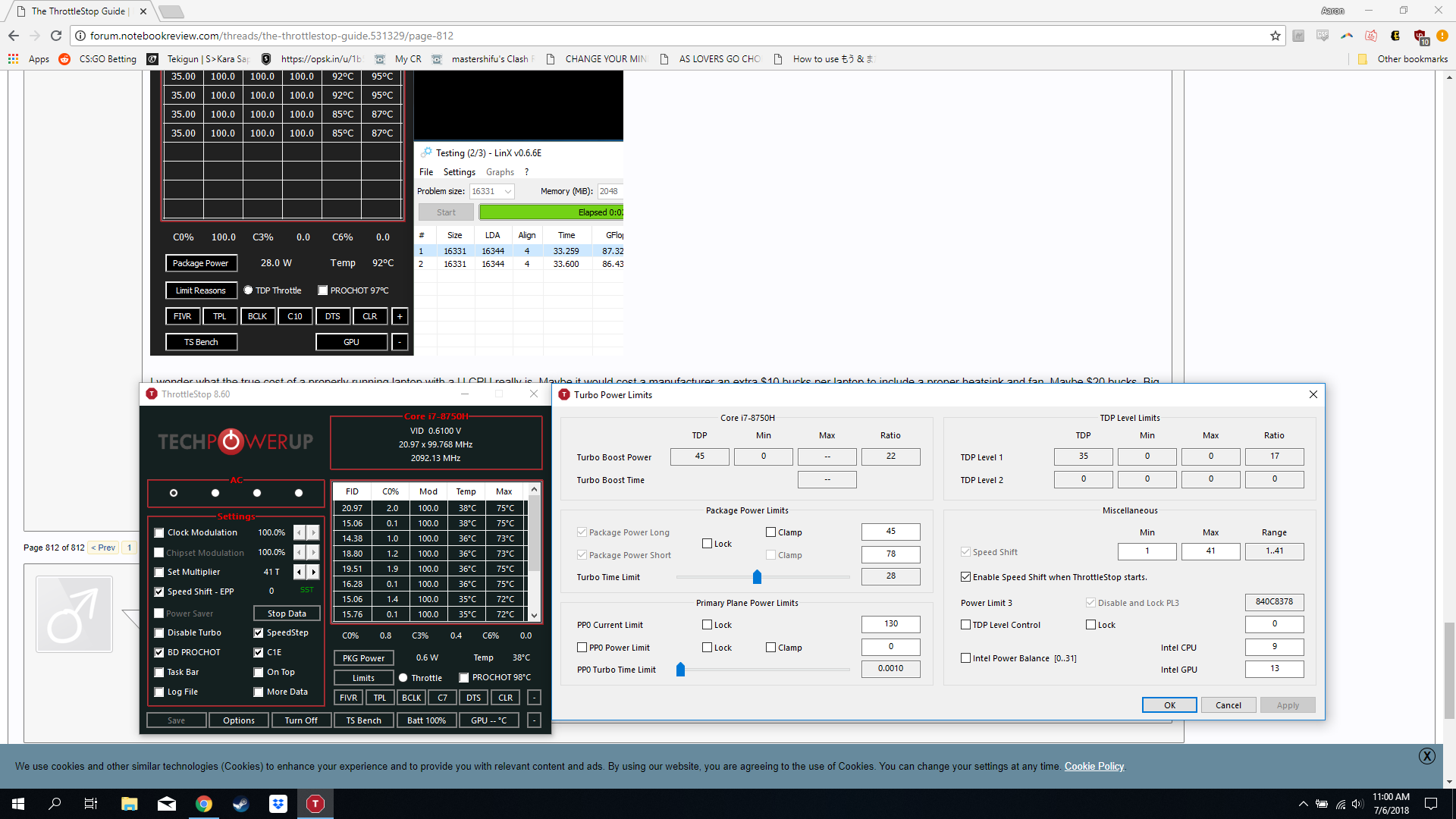Viewport: 1456px width, 819px height.
Task: Reload the page with the refresh icon
Action: pyautogui.click(x=56, y=36)
